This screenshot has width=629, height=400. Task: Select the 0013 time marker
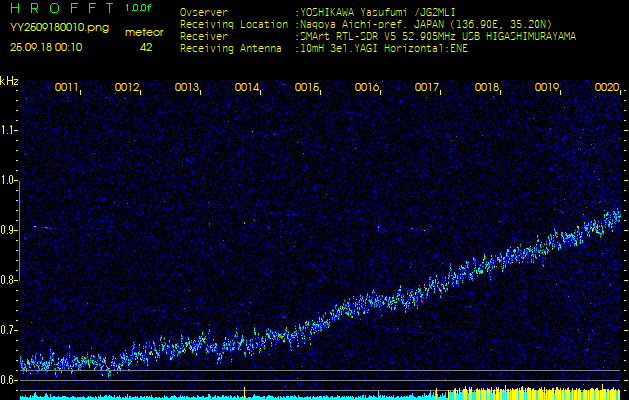pyautogui.click(x=187, y=88)
